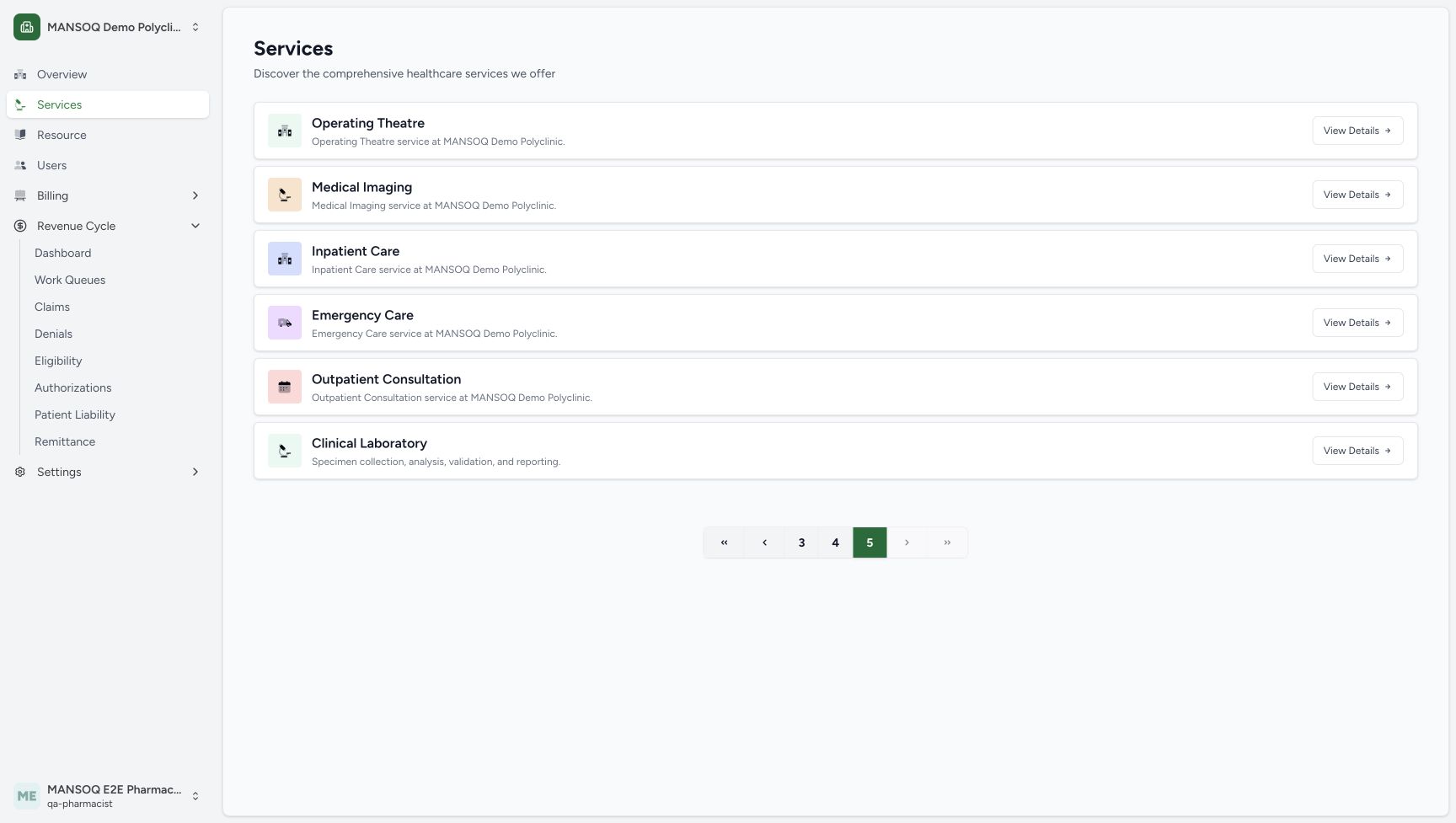Click the Medical Imaging service icon
This screenshot has height=823, width=1456.
point(285,195)
